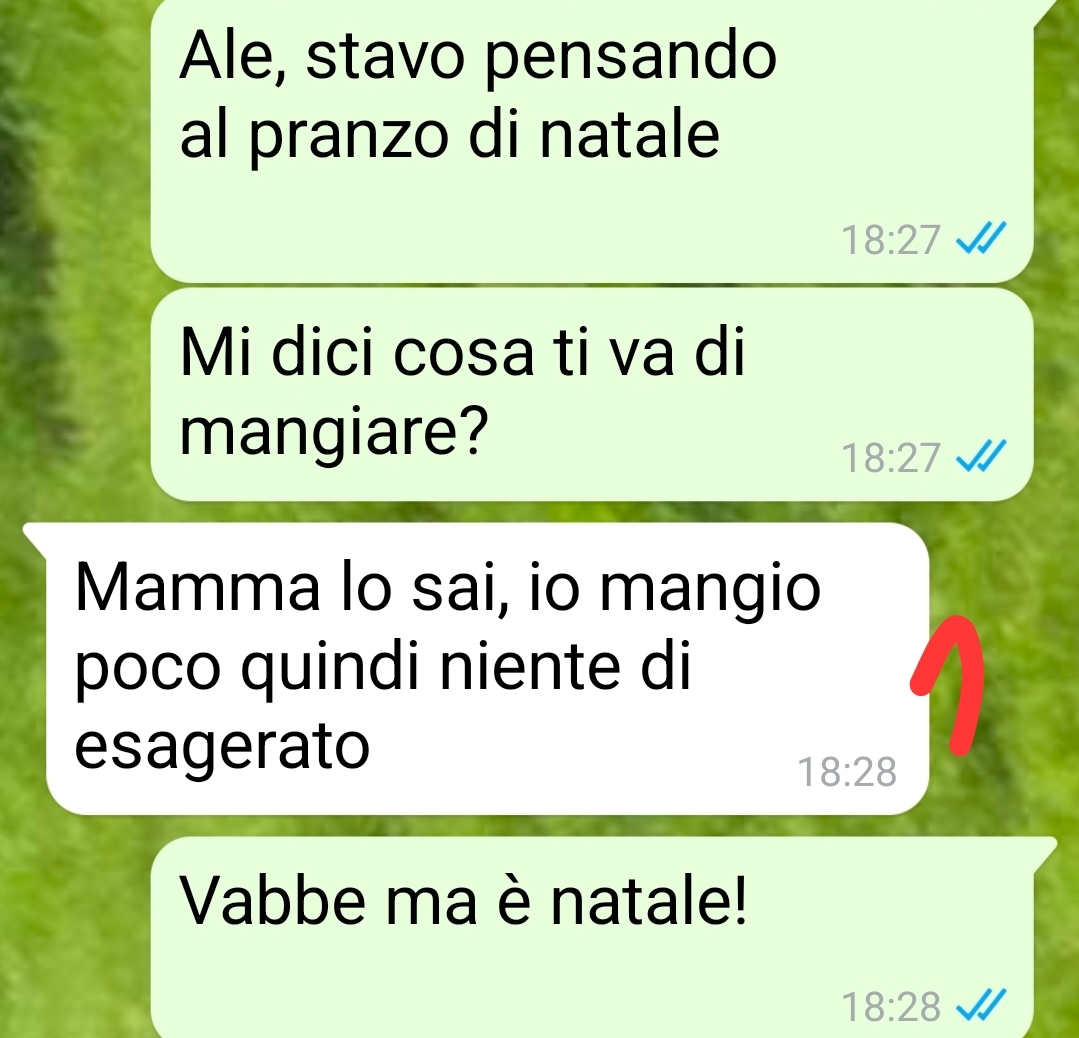Tap blue read checkmarks on "Ale, stavo pensando" message
The height and width of the screenshot is (1038, 1079).
981,239
